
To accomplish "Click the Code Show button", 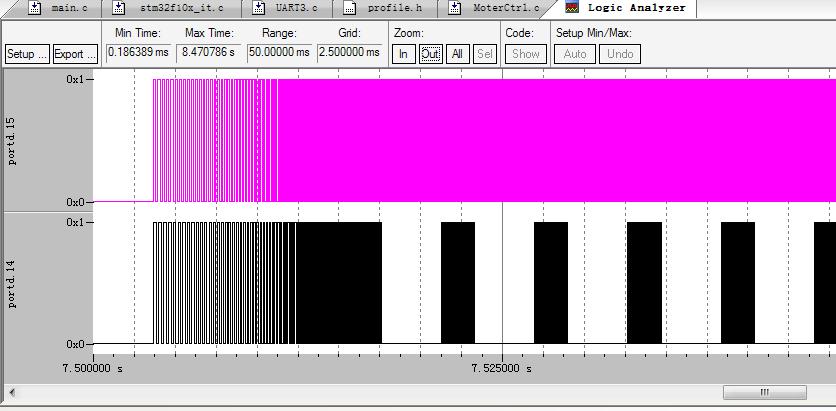I will [x=526, y=54].
